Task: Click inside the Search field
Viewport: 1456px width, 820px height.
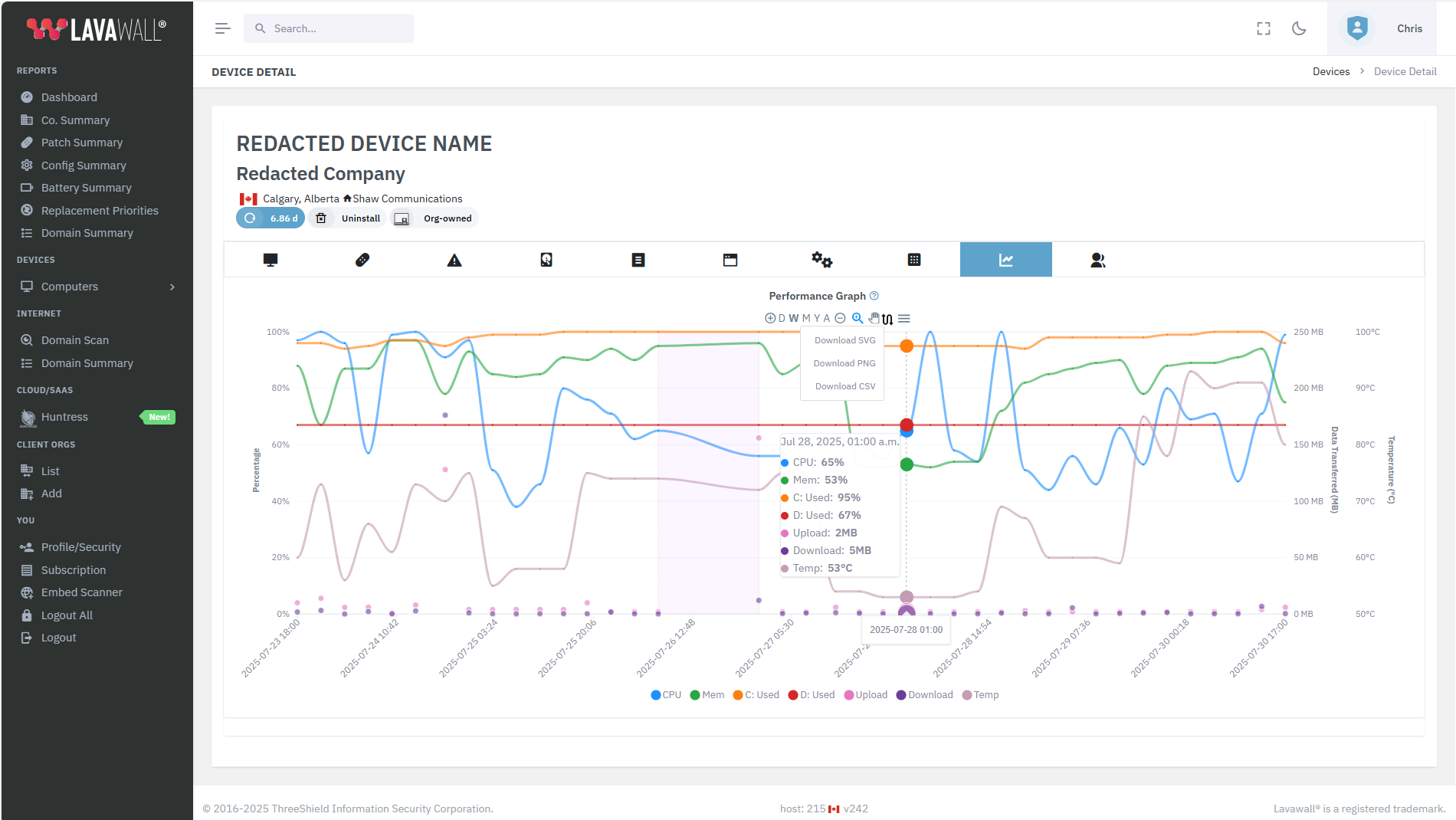Action: tap(329, 28)
